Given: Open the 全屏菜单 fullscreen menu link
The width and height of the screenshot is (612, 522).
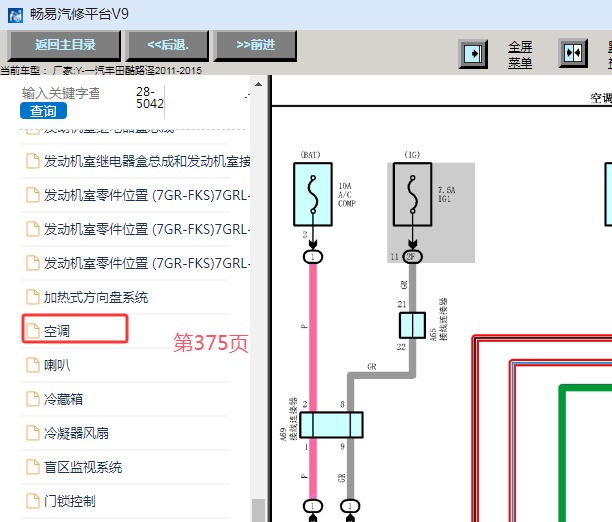Looking at the screenshot, I should tap(520, 55).
